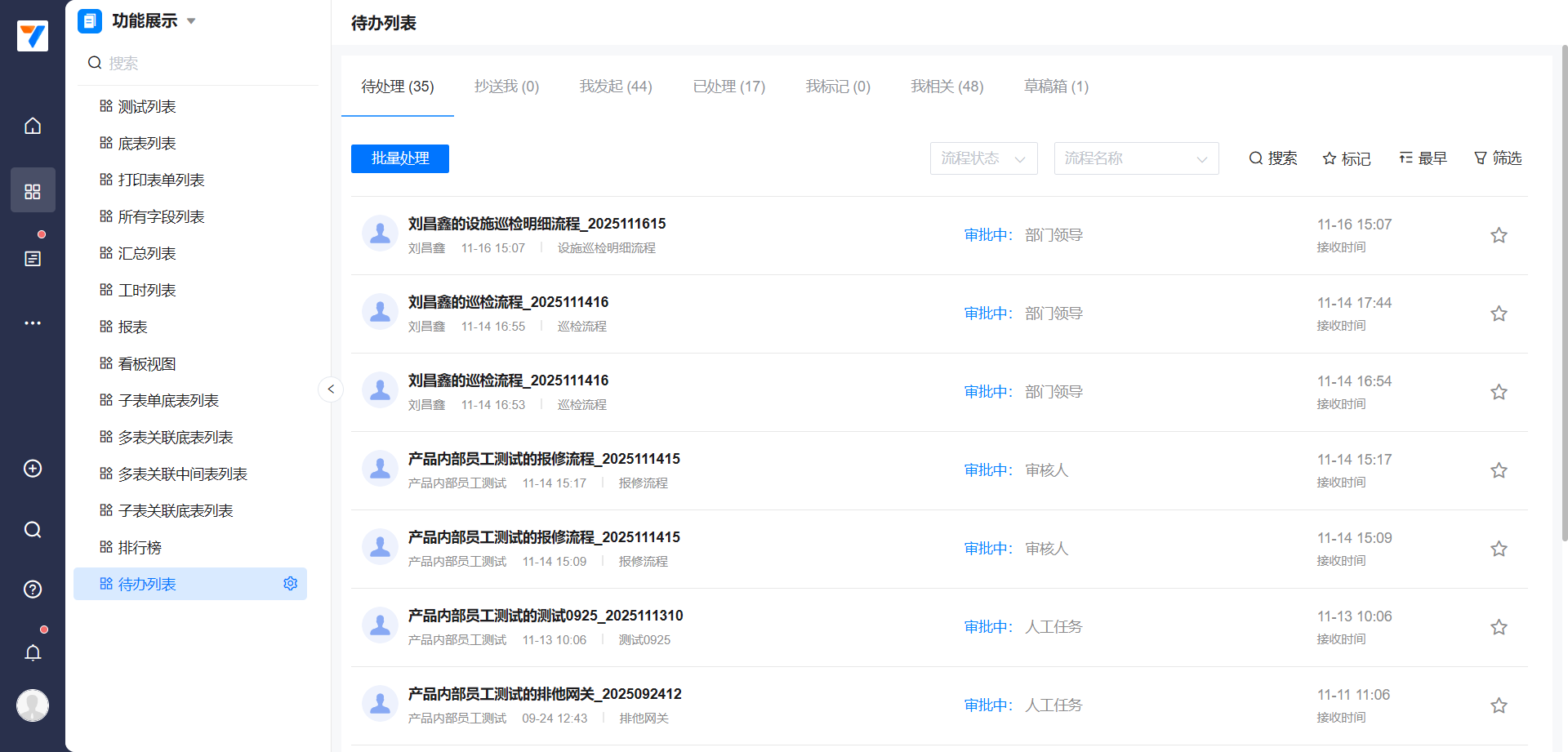
Task: Click the Home icon in left rail
Action: pos(33,126)
